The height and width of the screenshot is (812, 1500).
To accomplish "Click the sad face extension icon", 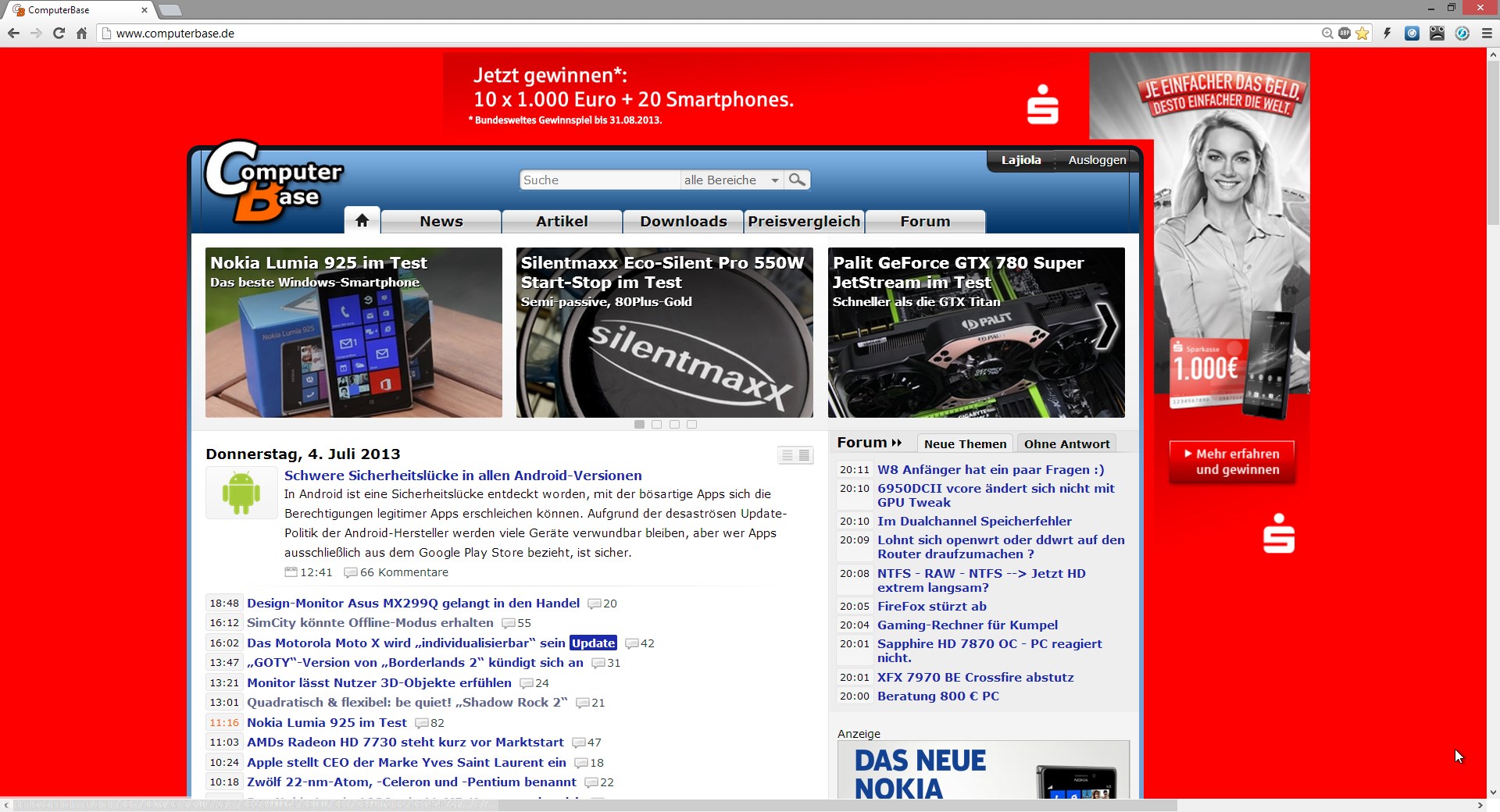I will pos(1437,34).
